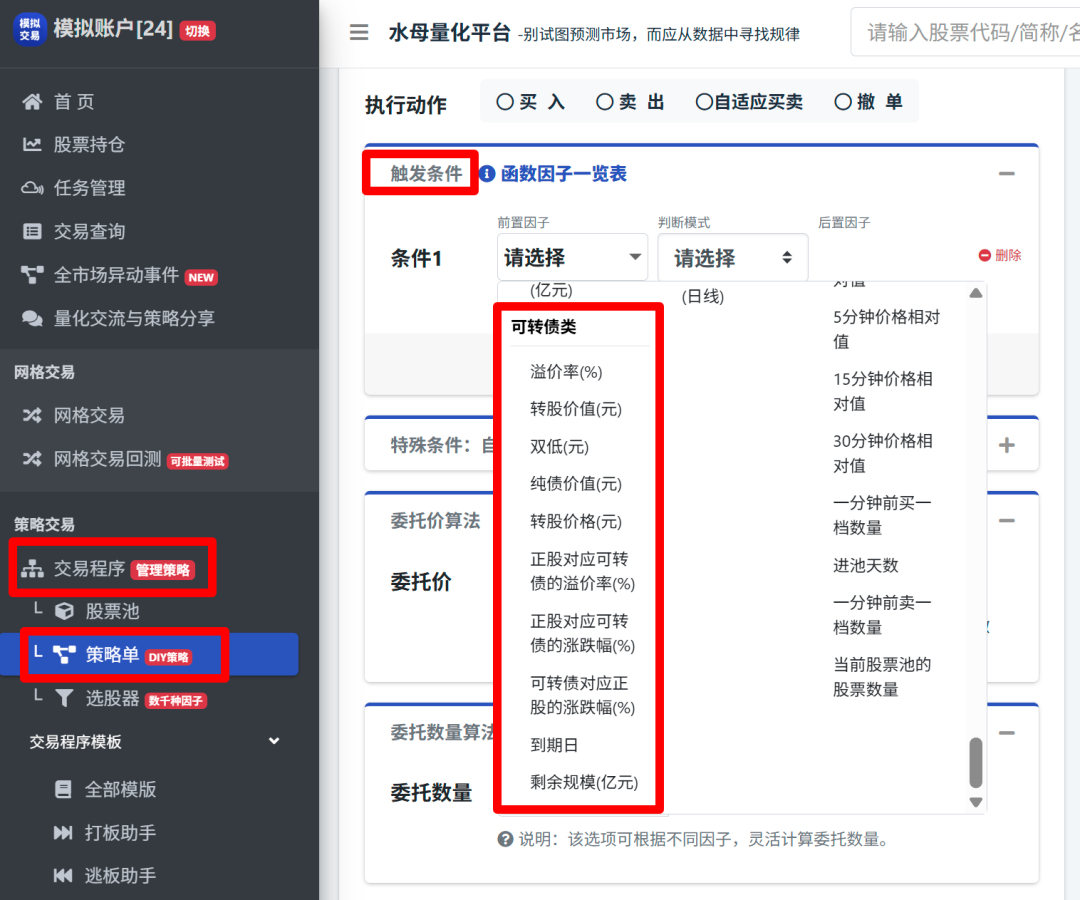The height and width of the screenshot is (900, 1080).
Task: Open the 前置因子 请选择 dropdown
Action: (x=572, y=258)
